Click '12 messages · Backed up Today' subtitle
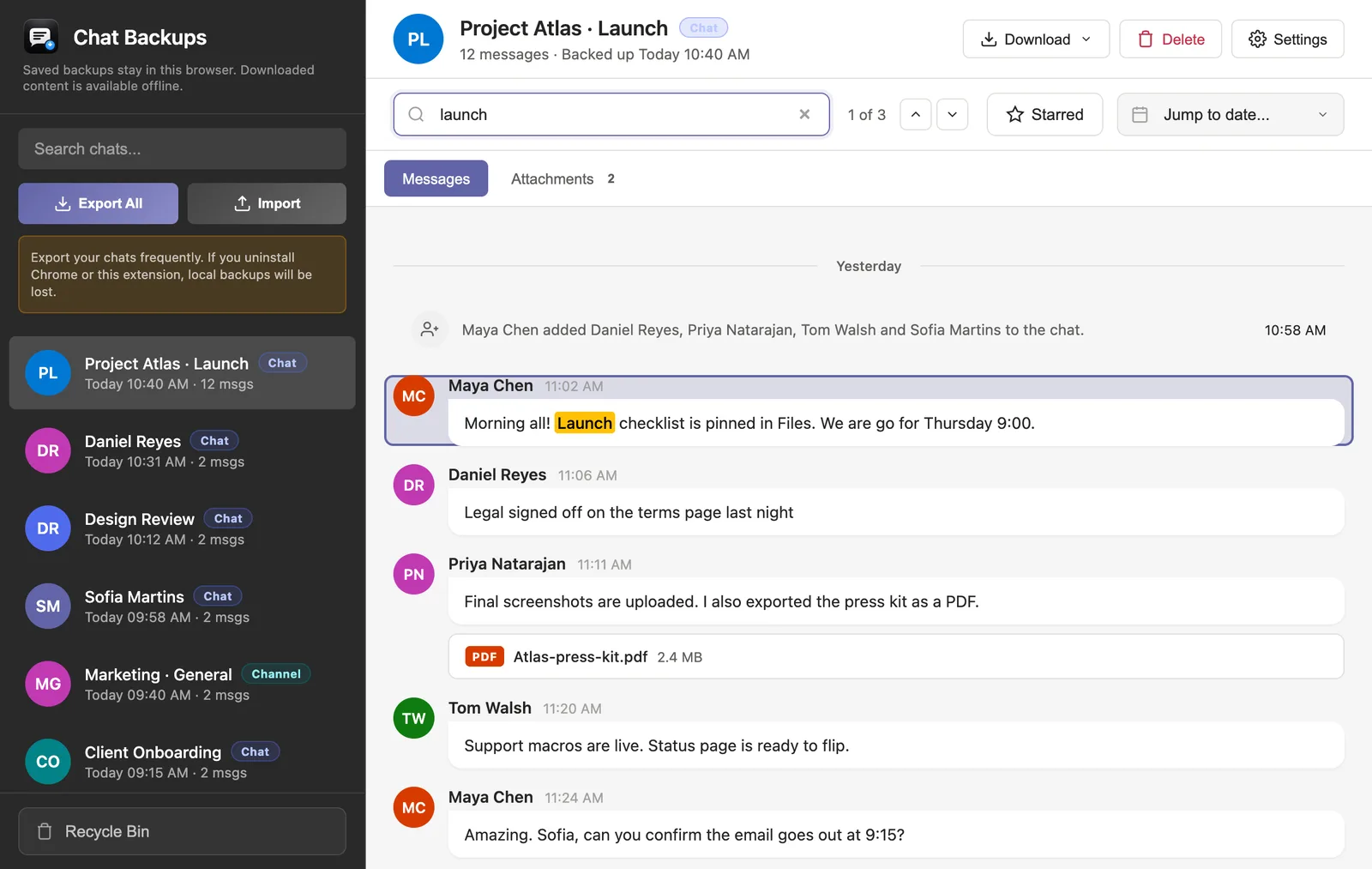This screenshot has height=869, width=1372. [x=605, y=54]
